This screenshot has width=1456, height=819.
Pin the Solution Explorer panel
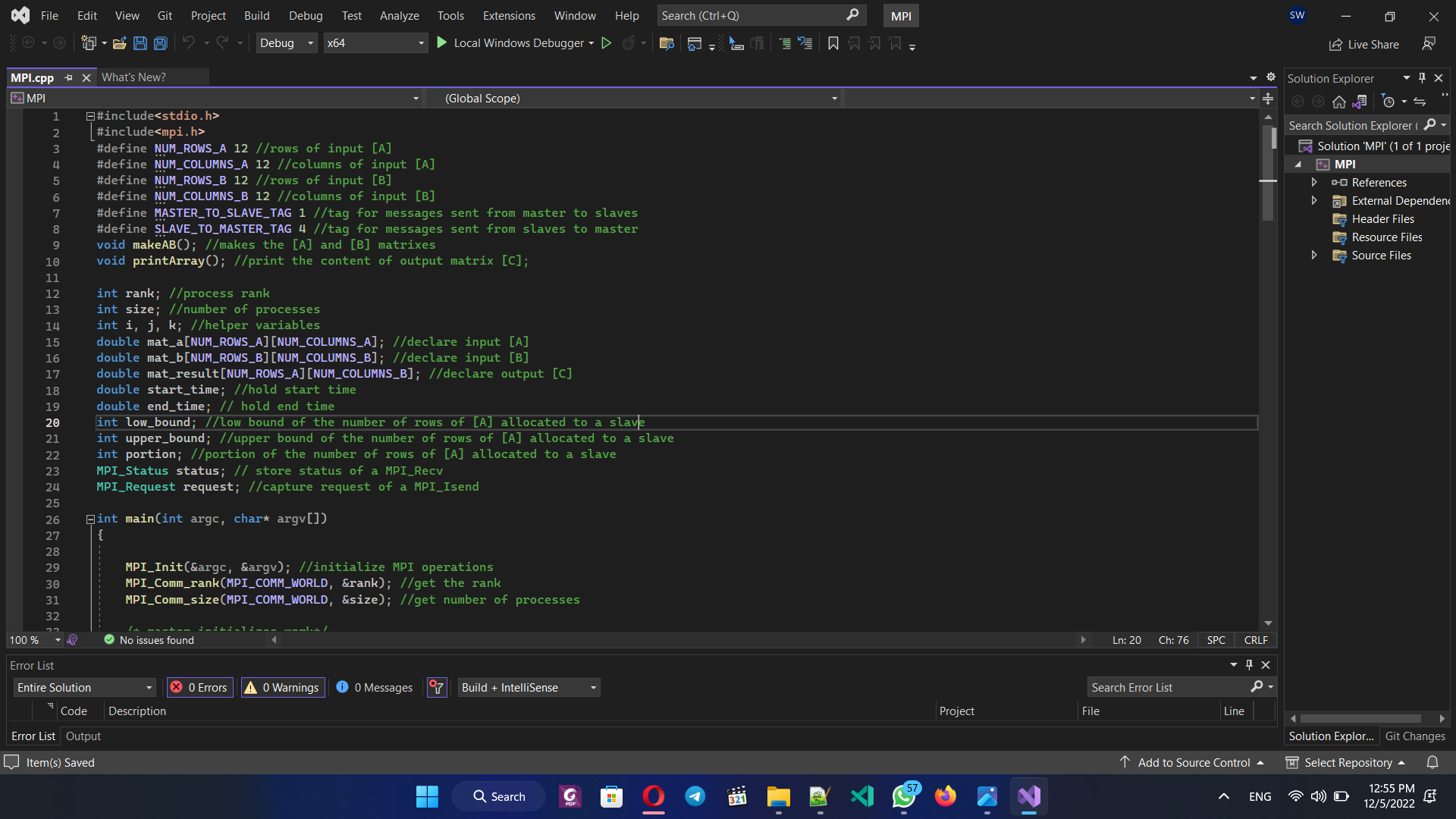coord(1422,78)
